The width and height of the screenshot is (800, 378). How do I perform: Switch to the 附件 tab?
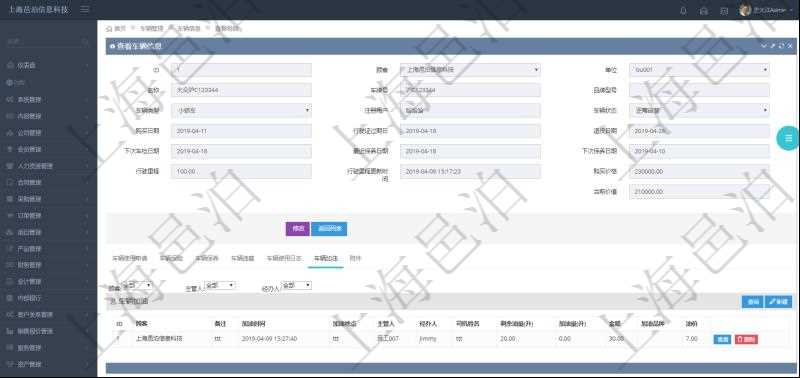pyautogui.click(x=355, y=259)
